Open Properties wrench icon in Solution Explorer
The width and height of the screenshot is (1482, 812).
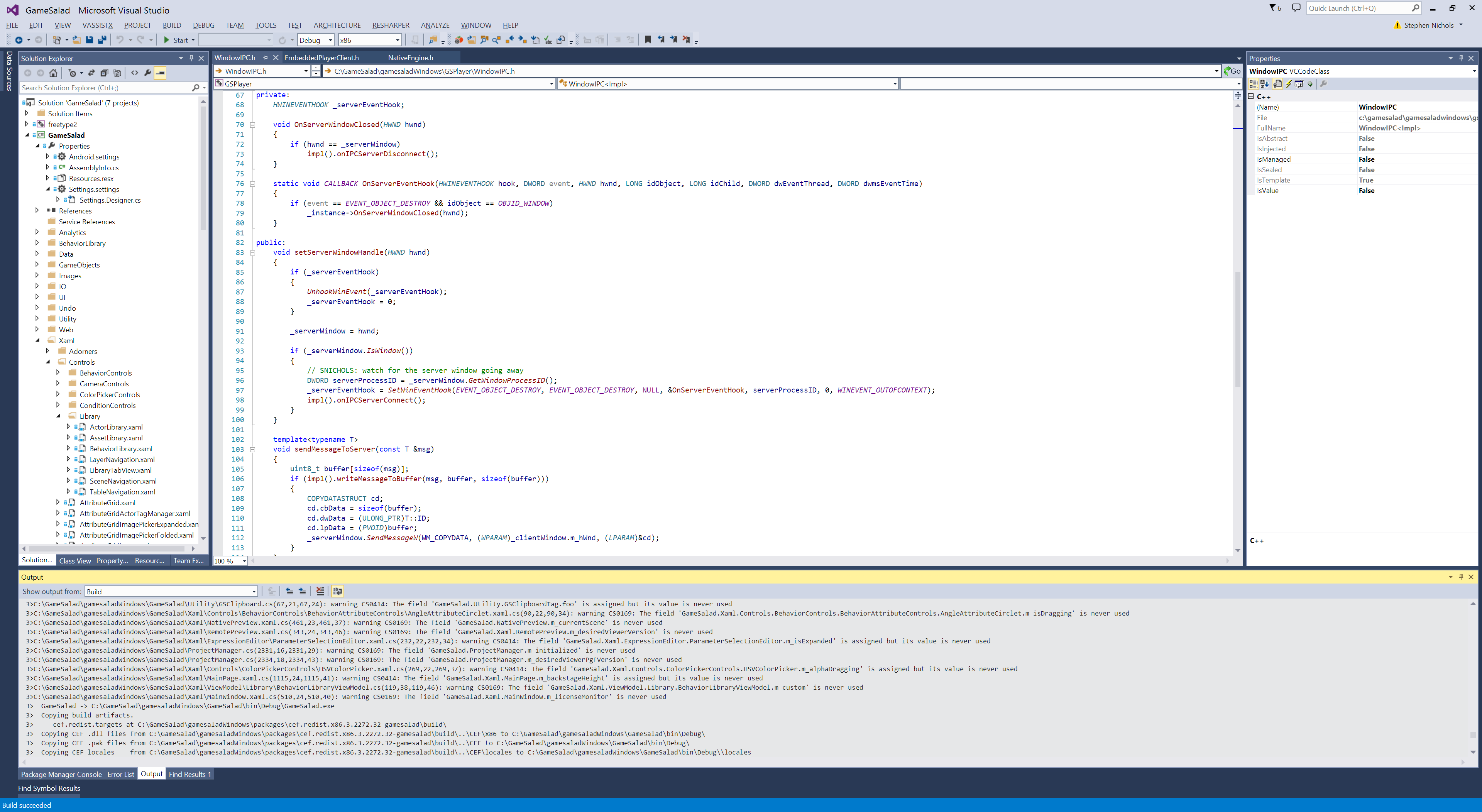tap(147, 73)
